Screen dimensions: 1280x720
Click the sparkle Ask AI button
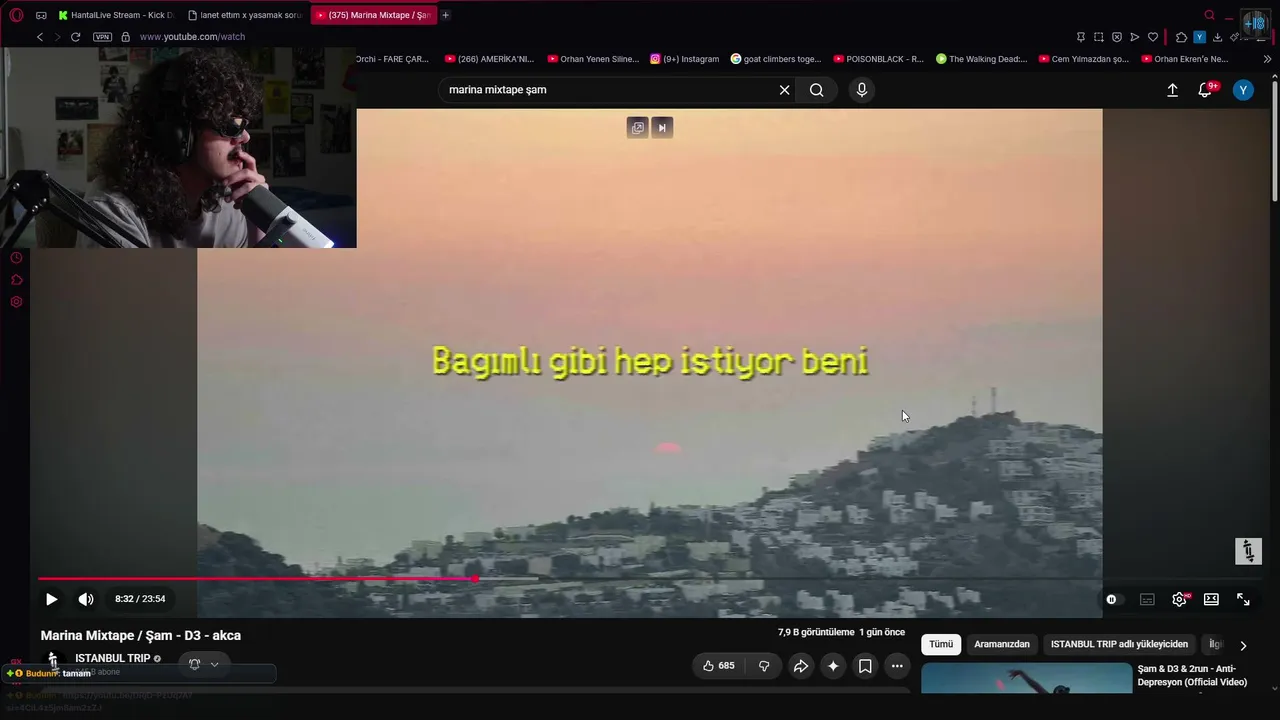coord(833,666)
